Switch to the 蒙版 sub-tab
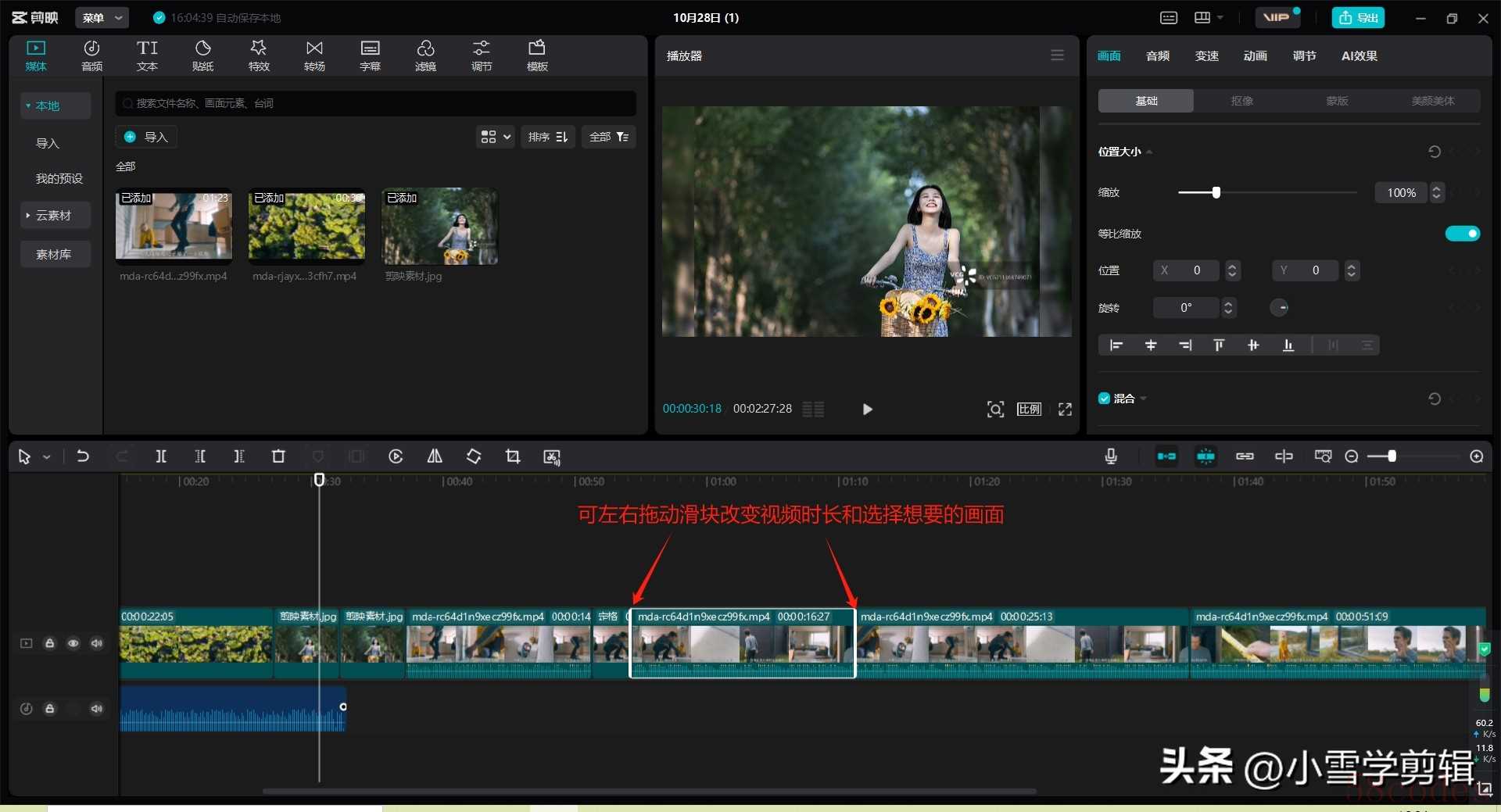This screenshot has height=812, width=1501. pyautogui.click(x=1337, y=101)
